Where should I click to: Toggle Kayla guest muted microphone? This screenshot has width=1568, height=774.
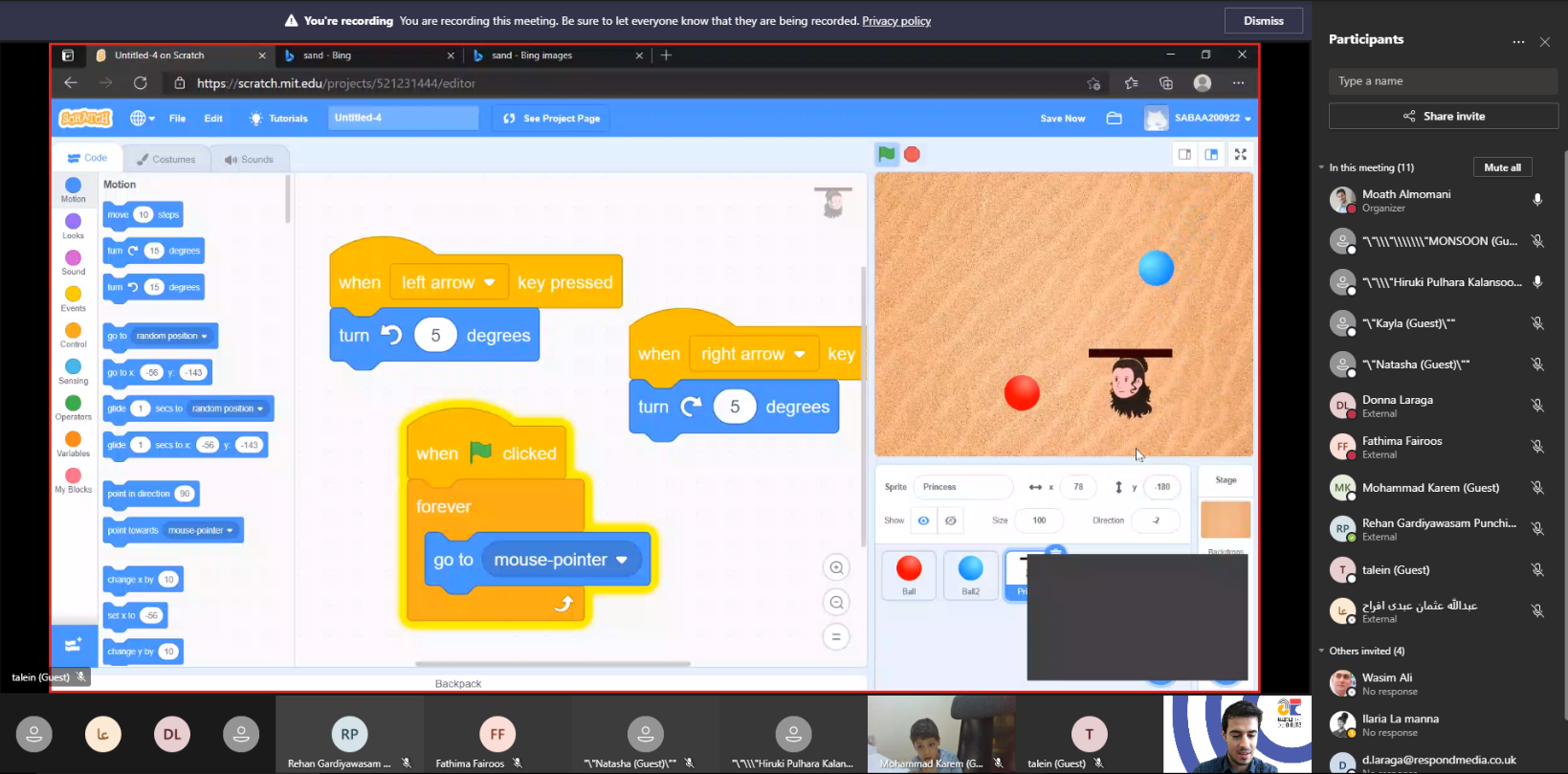(x=1537, y=323)
